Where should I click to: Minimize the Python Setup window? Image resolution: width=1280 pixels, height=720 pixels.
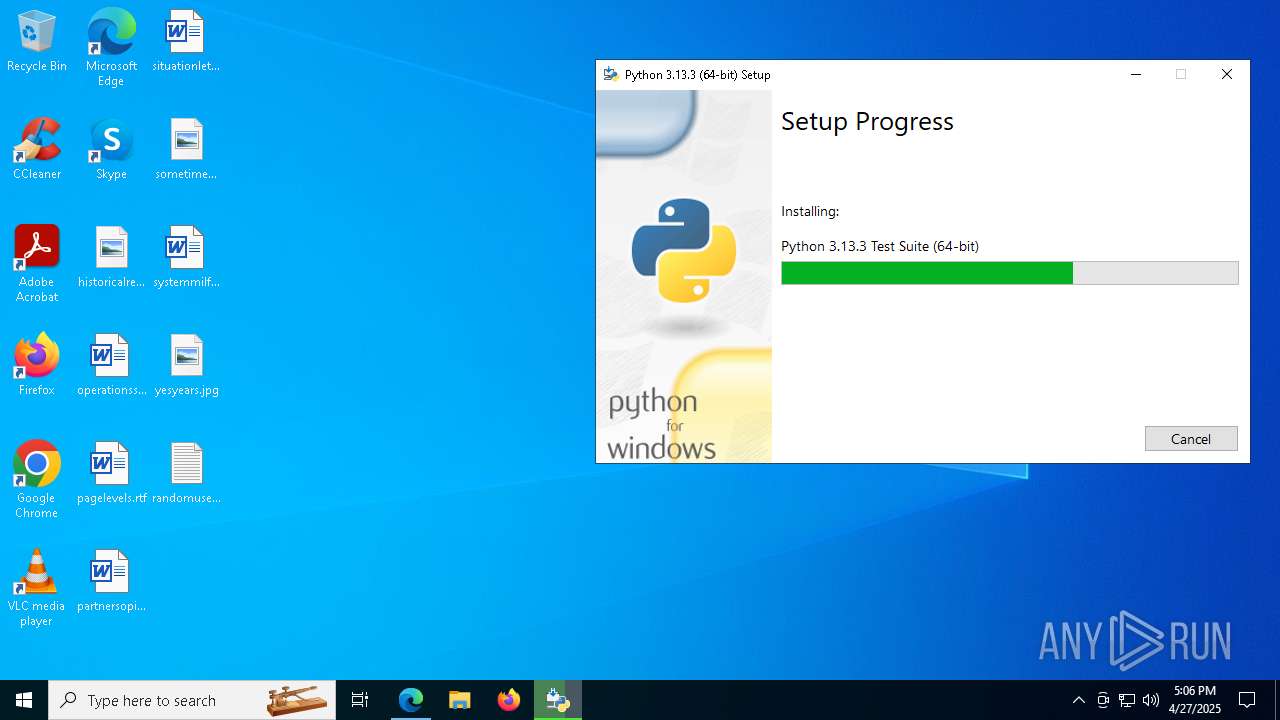click(1136, 74)
